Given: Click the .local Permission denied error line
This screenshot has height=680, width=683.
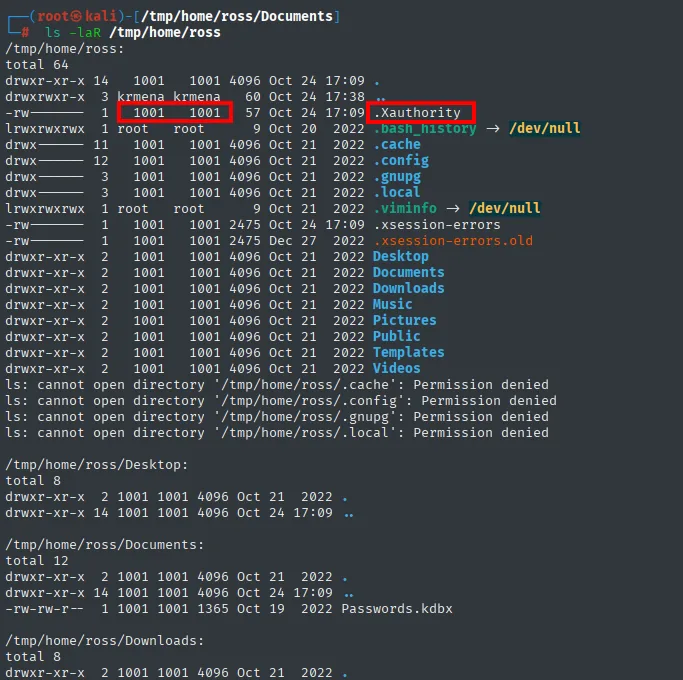Looking at the screenshot, I should (277, 433).
